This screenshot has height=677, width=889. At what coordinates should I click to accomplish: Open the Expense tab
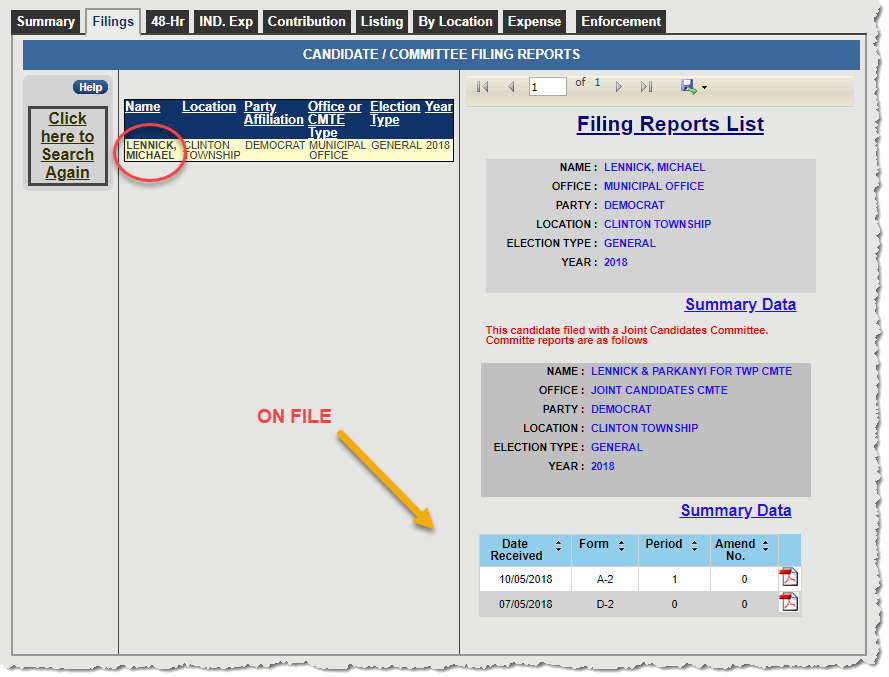(534, 22)
